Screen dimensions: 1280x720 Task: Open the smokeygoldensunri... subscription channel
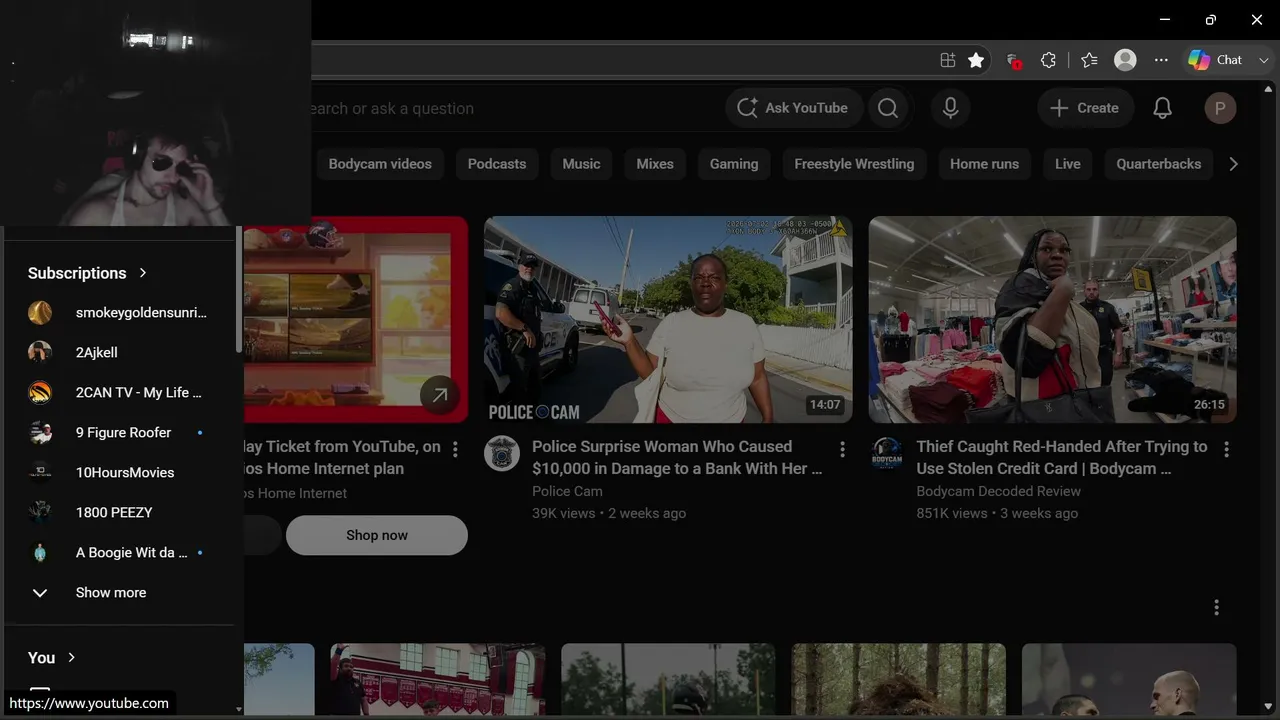click(x=120, y=313)
